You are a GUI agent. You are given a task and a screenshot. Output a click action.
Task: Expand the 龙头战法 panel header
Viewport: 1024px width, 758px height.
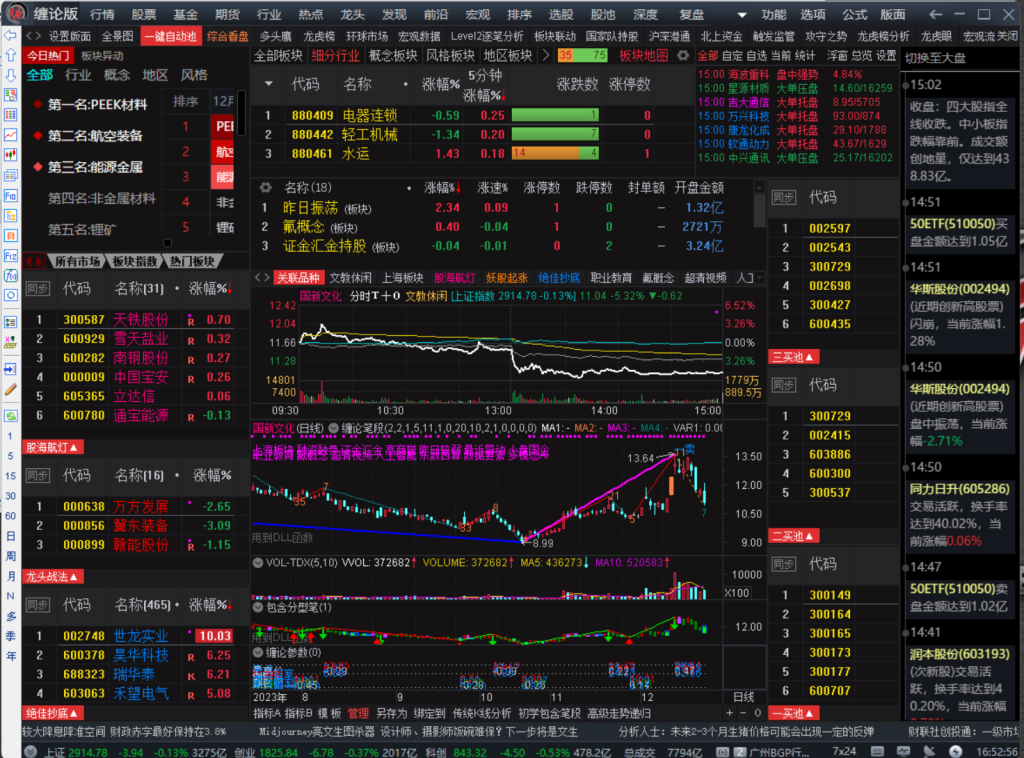click(x=54, y=576)
